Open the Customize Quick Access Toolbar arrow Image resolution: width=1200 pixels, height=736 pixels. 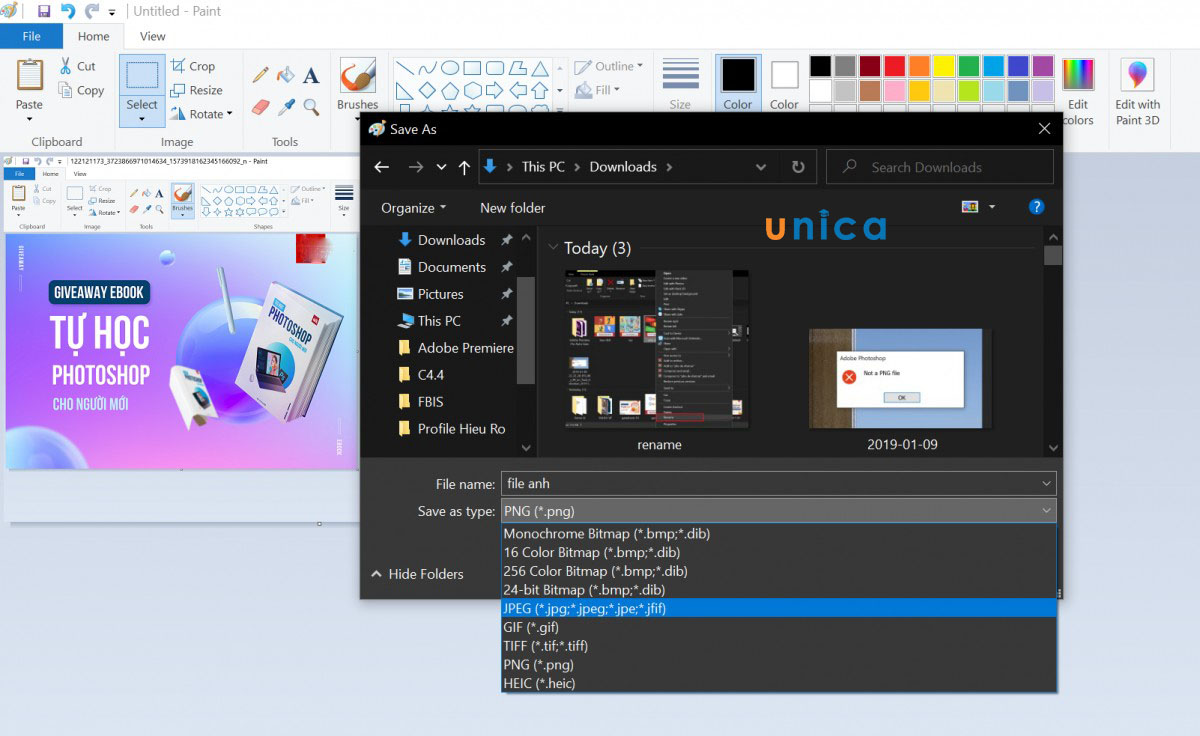(111, 12)
